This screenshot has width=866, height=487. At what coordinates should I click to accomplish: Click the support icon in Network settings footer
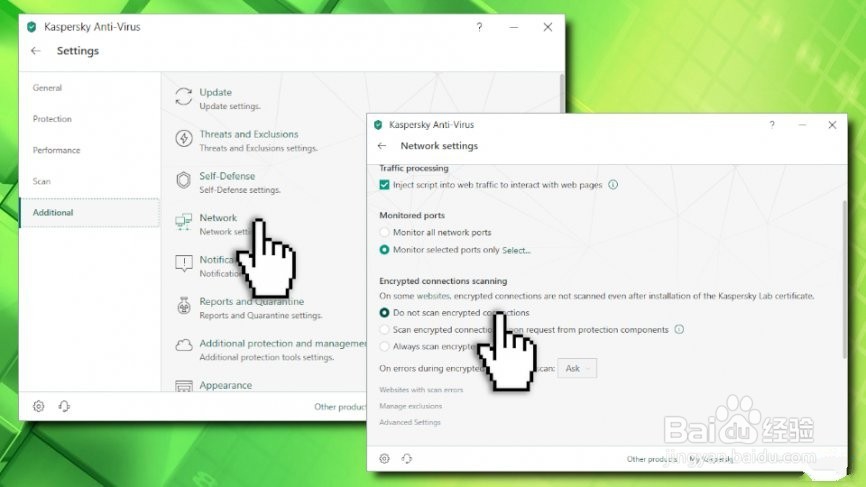pyautogui.click(x=407, y=458)
